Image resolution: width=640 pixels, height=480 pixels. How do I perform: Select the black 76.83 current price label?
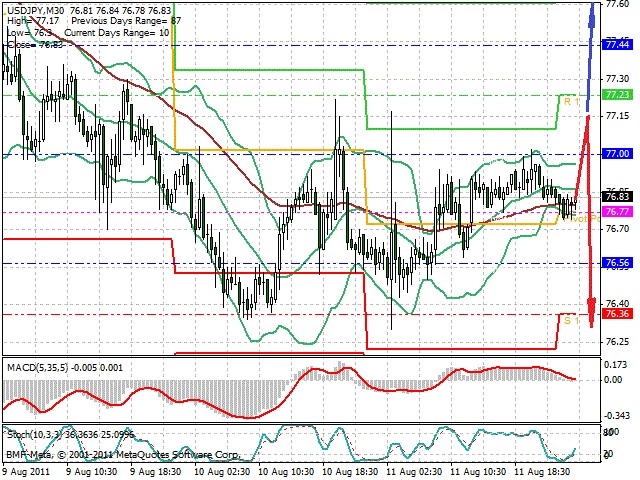618,197
